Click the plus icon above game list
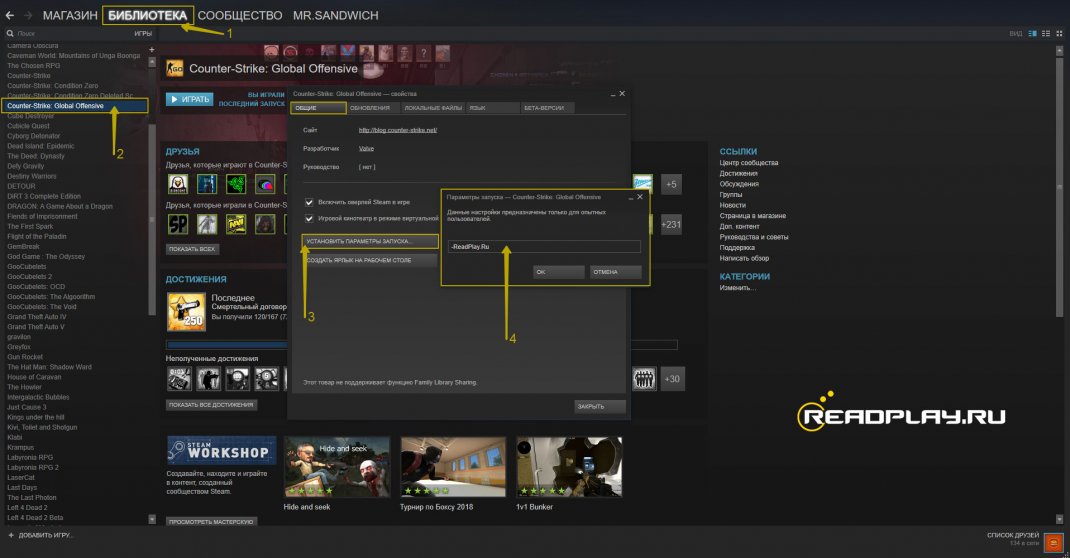 pyautogui.click(x=151, y=49)
